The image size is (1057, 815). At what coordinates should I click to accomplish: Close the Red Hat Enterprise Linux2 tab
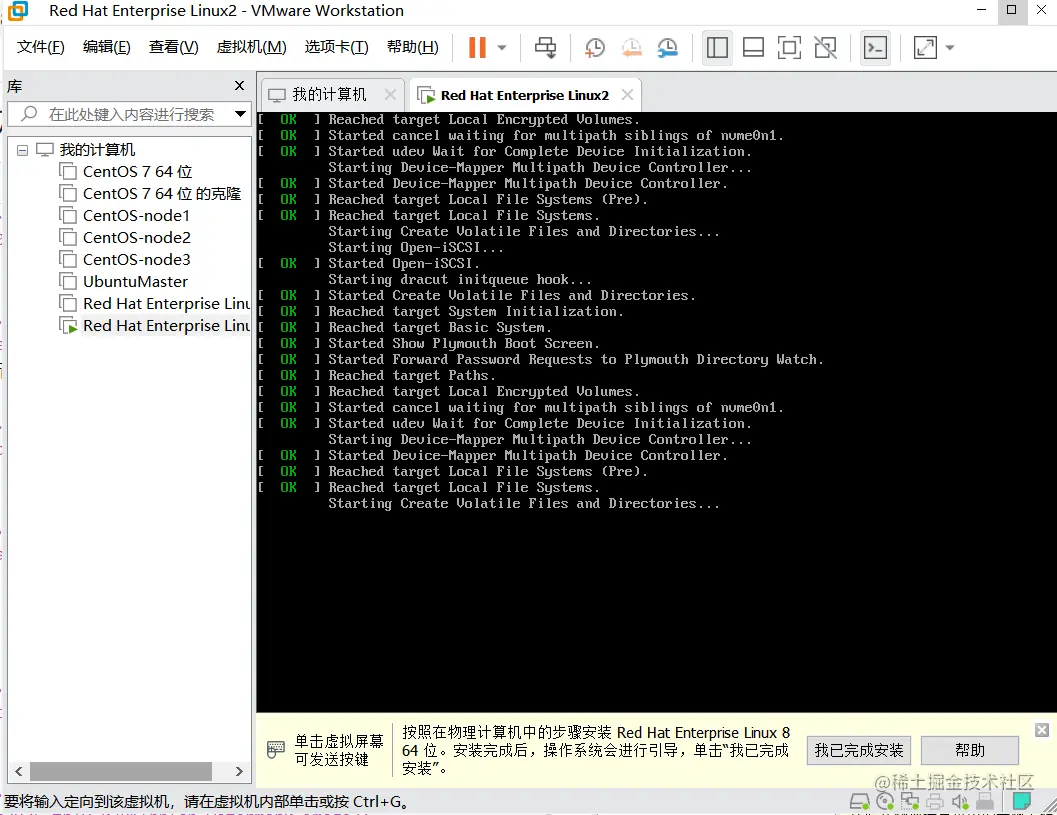(x=627, y=94)
